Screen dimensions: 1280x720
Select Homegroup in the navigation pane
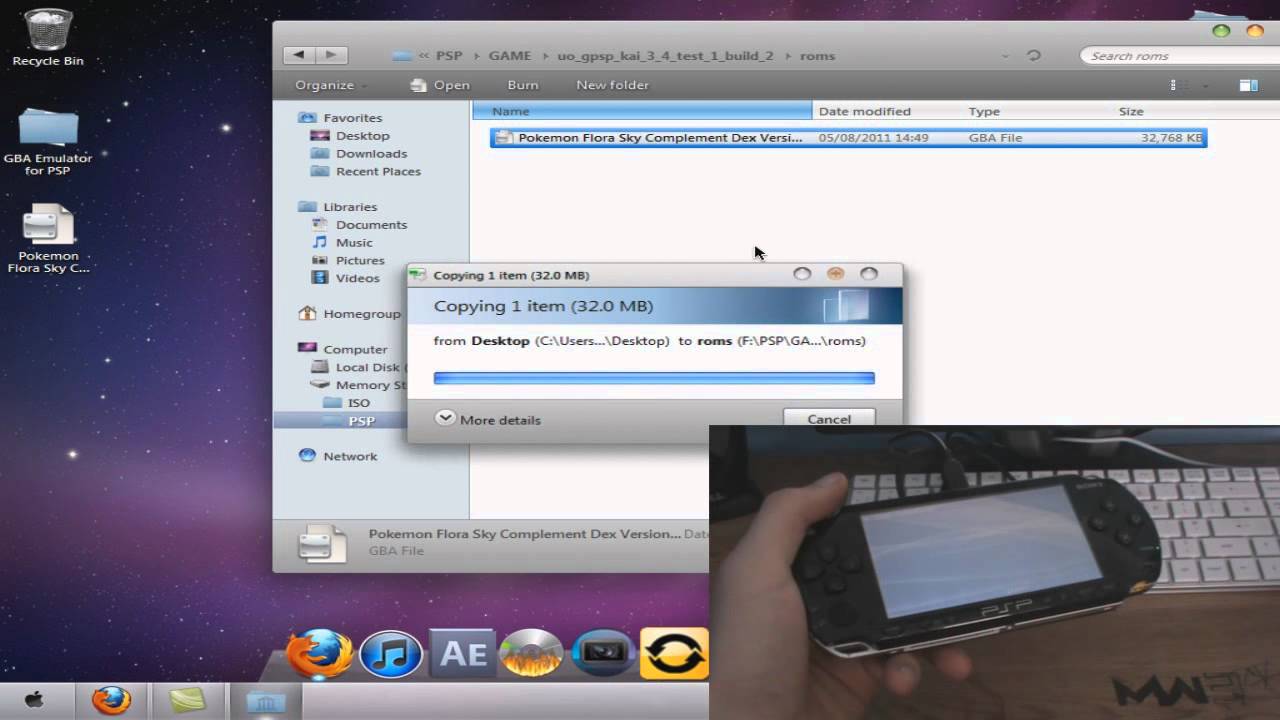pyautogui.click(x=361, y=314)
